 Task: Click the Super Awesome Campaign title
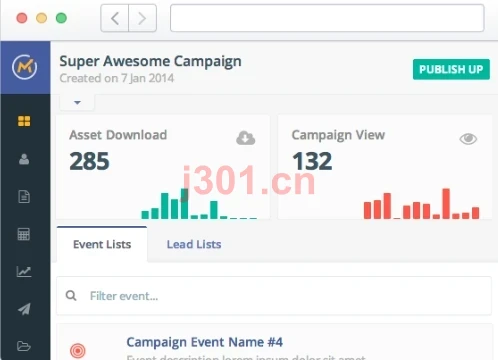tap(150, 61)
